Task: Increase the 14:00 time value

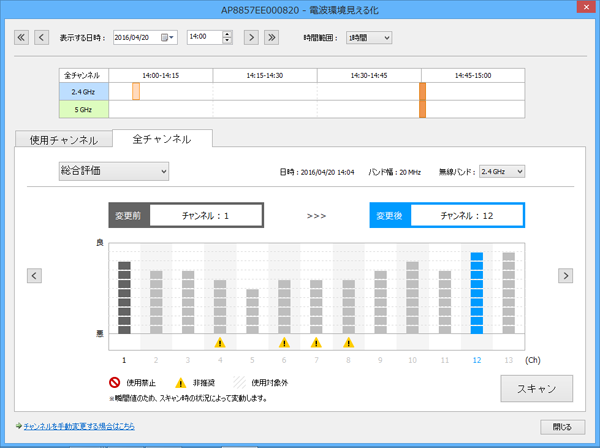Action: point(227,34)
